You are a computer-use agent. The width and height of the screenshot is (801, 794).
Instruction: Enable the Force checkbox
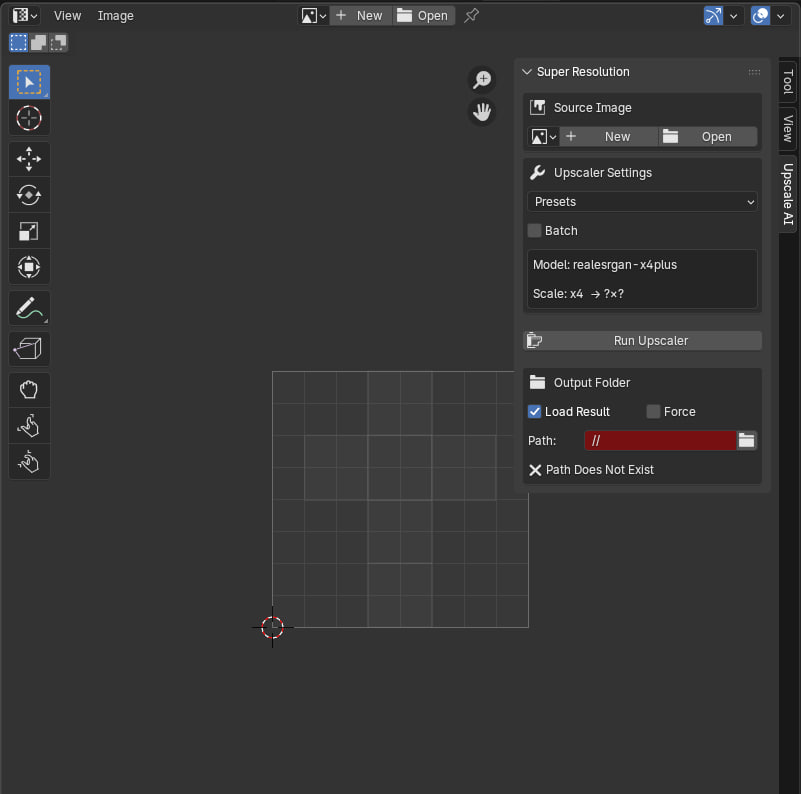coord(653,411)
